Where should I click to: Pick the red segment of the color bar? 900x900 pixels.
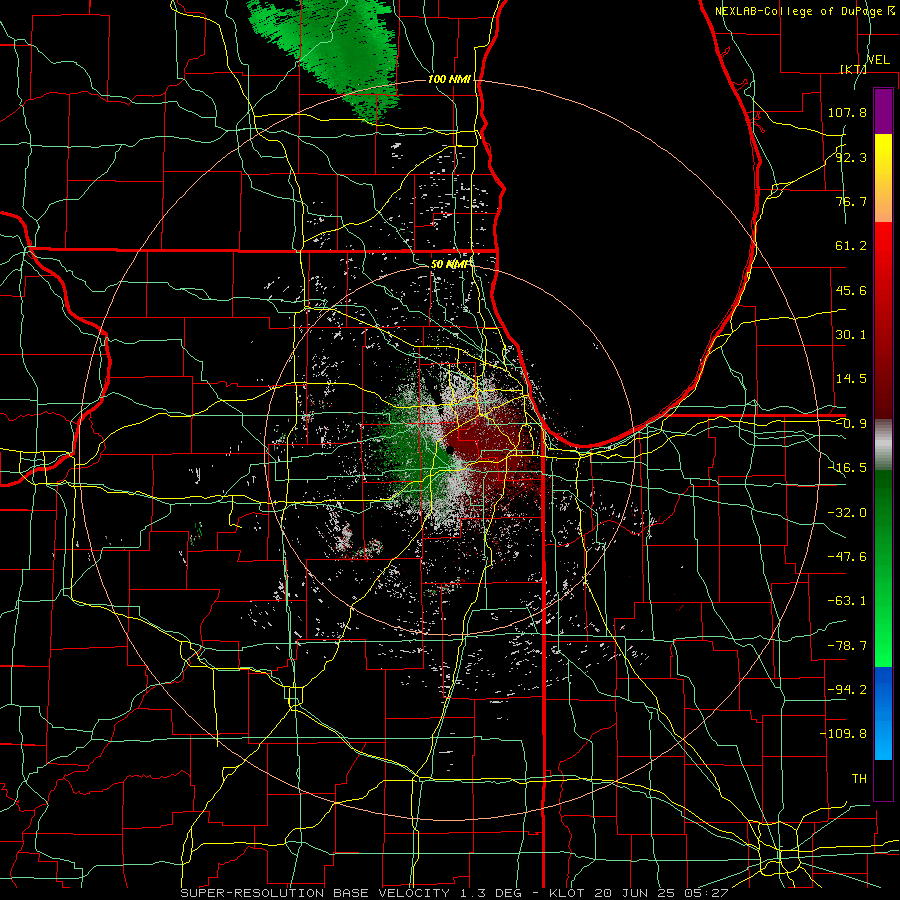883,320
